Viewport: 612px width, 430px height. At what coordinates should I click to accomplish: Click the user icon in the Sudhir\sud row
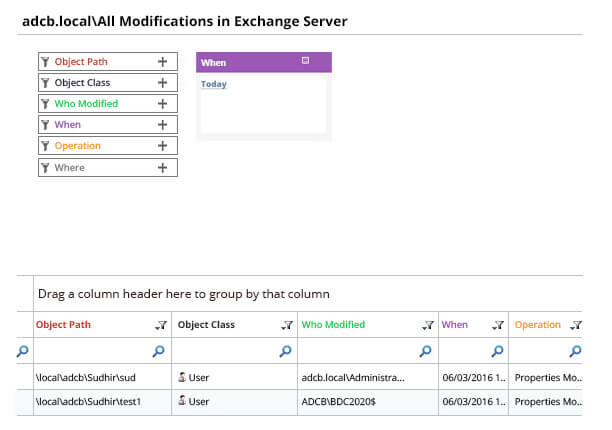coord(182,377)
